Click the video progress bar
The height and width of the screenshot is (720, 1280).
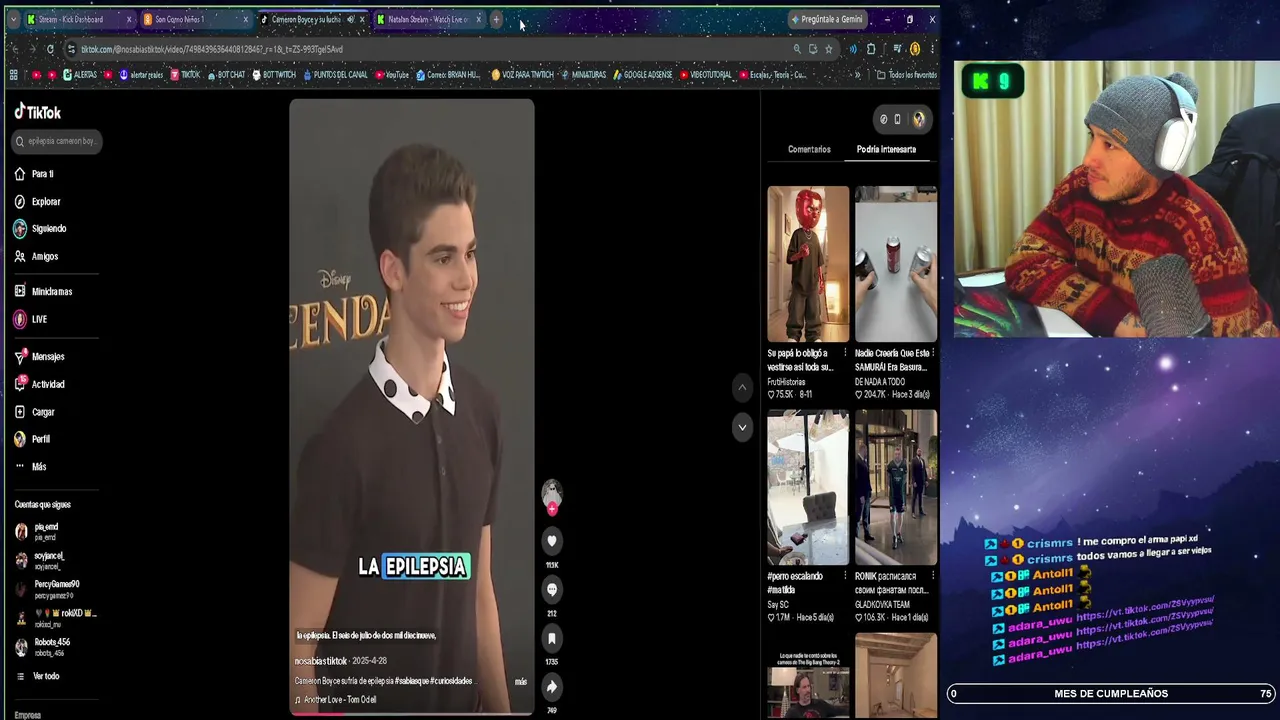tap(412, 714)
